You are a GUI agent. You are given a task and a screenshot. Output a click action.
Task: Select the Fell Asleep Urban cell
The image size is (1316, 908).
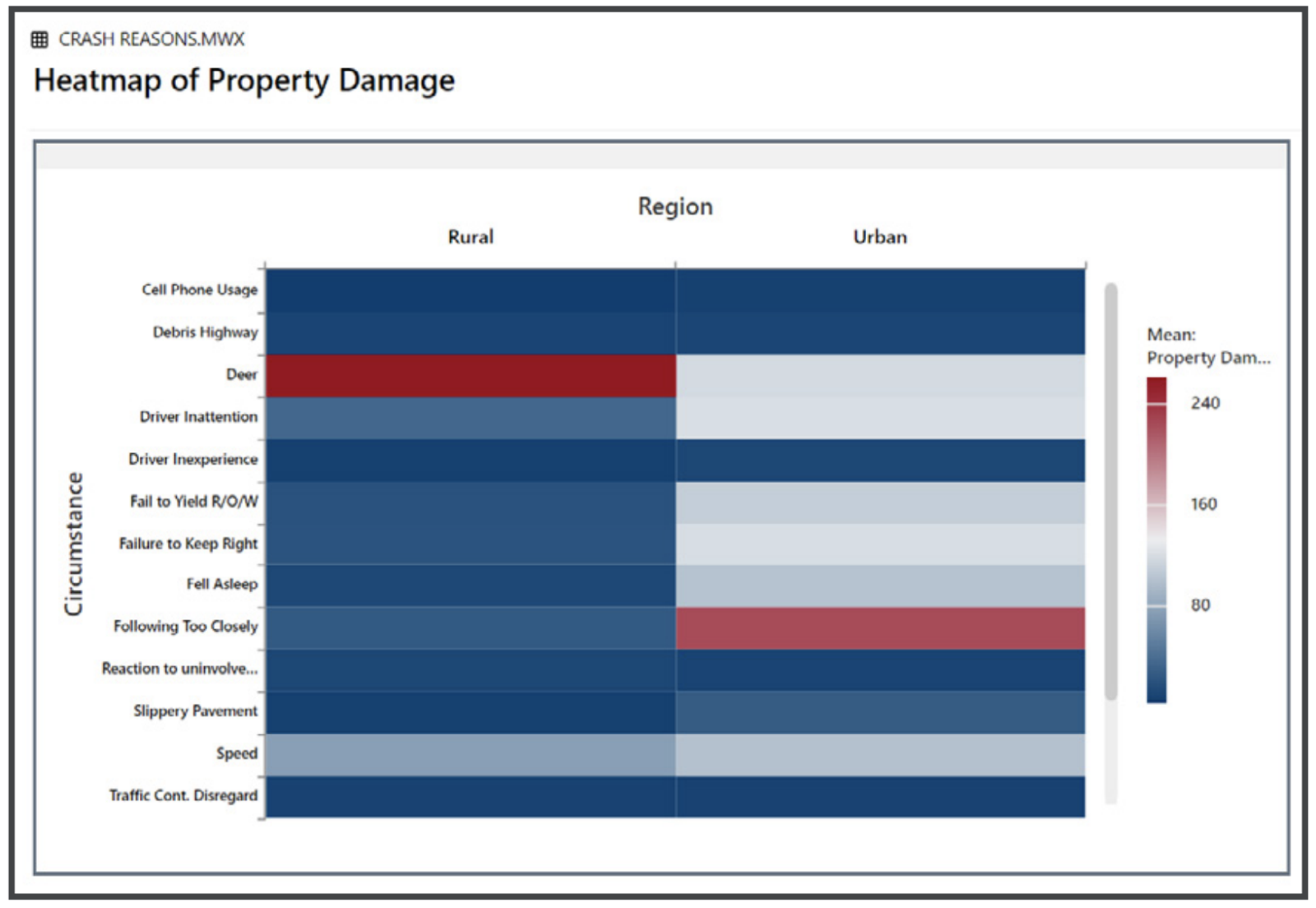click(x=880, y=586)
